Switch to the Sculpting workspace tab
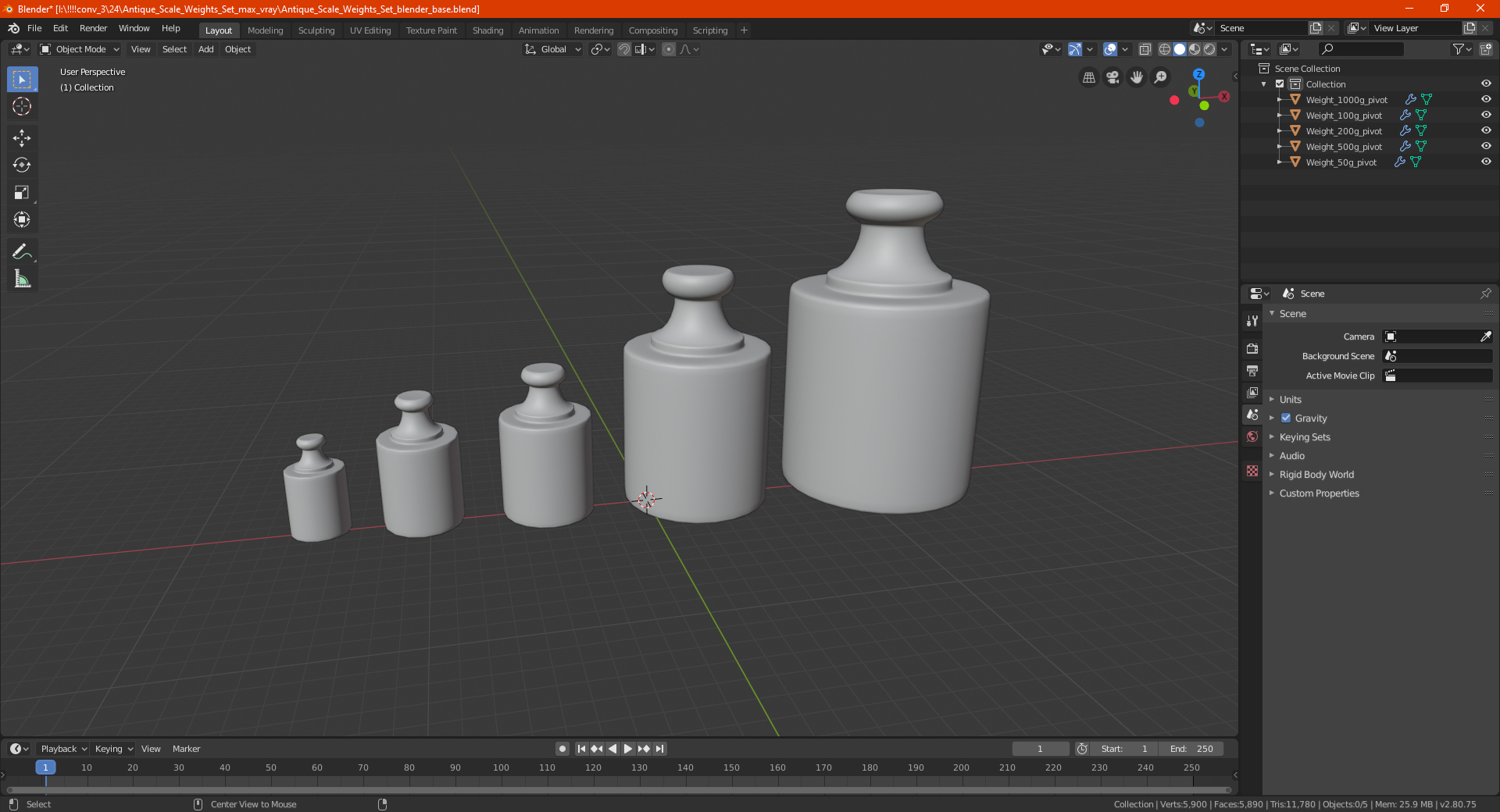The width and height of the screenshot is (1500, 812). pos(316,30)
